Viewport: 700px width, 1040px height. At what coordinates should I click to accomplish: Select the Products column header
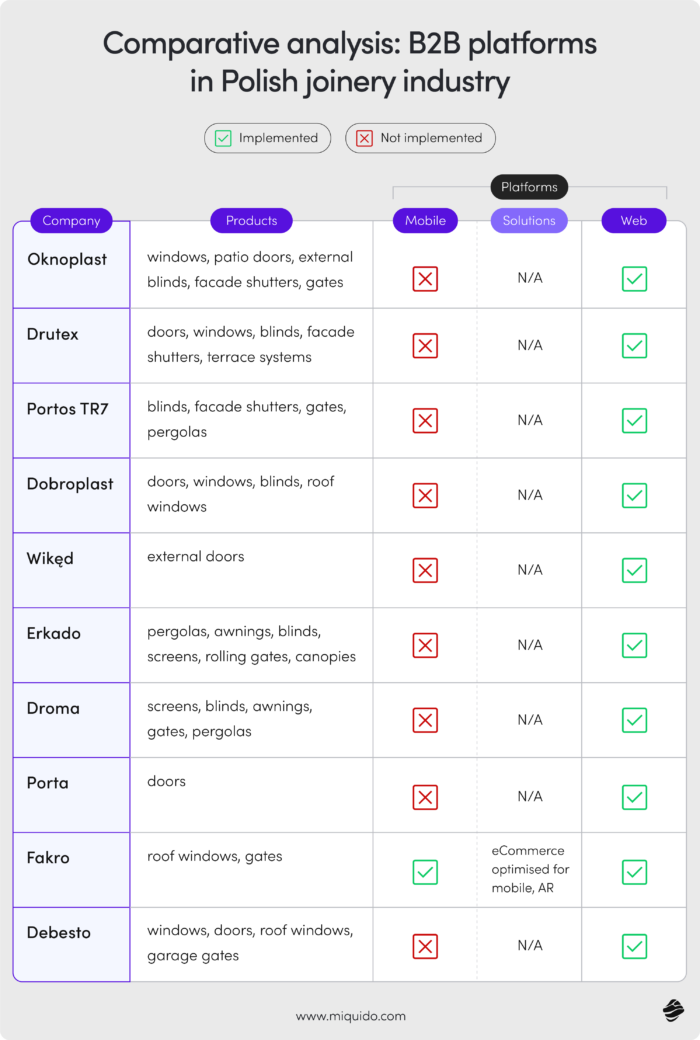click(251, 221)
